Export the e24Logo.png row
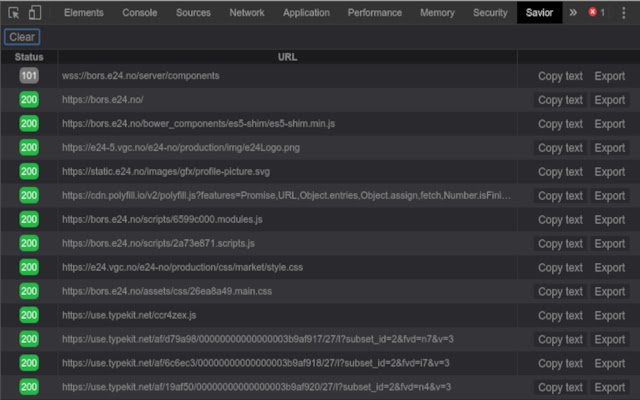Viewport: 640px width, 400px height. coord(609,148)
